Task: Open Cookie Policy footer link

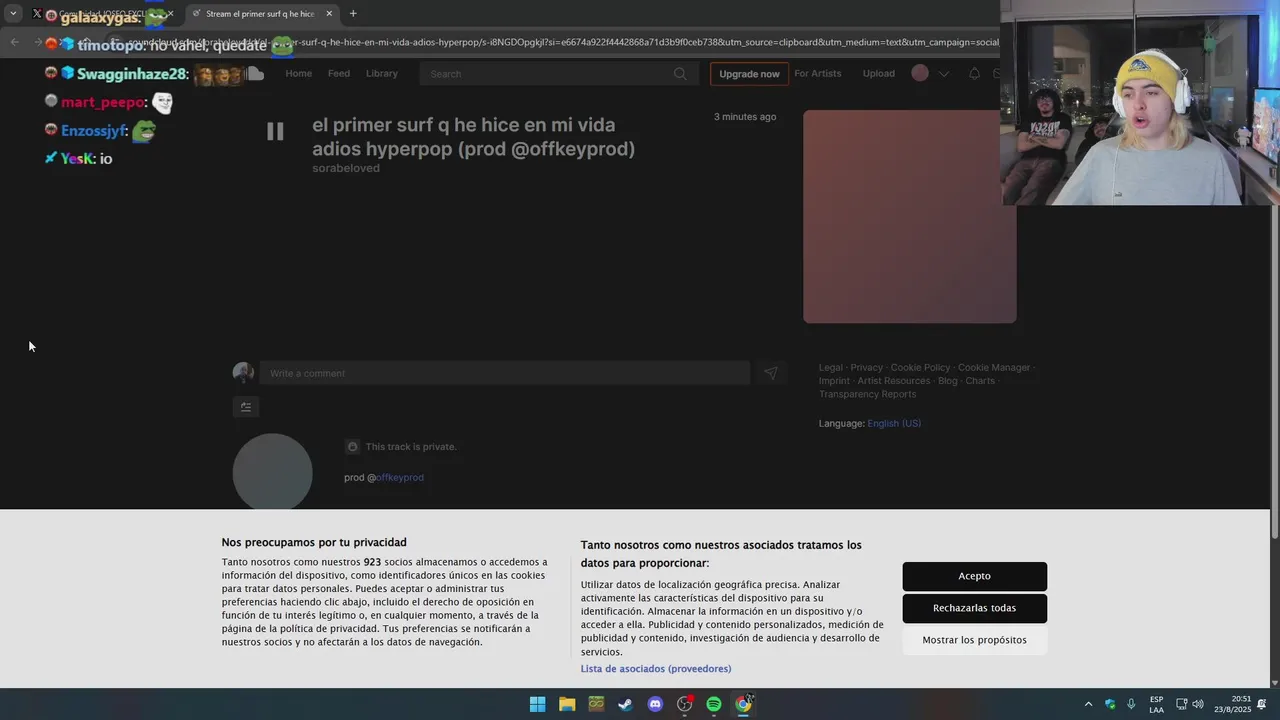Action: (921, 368)
